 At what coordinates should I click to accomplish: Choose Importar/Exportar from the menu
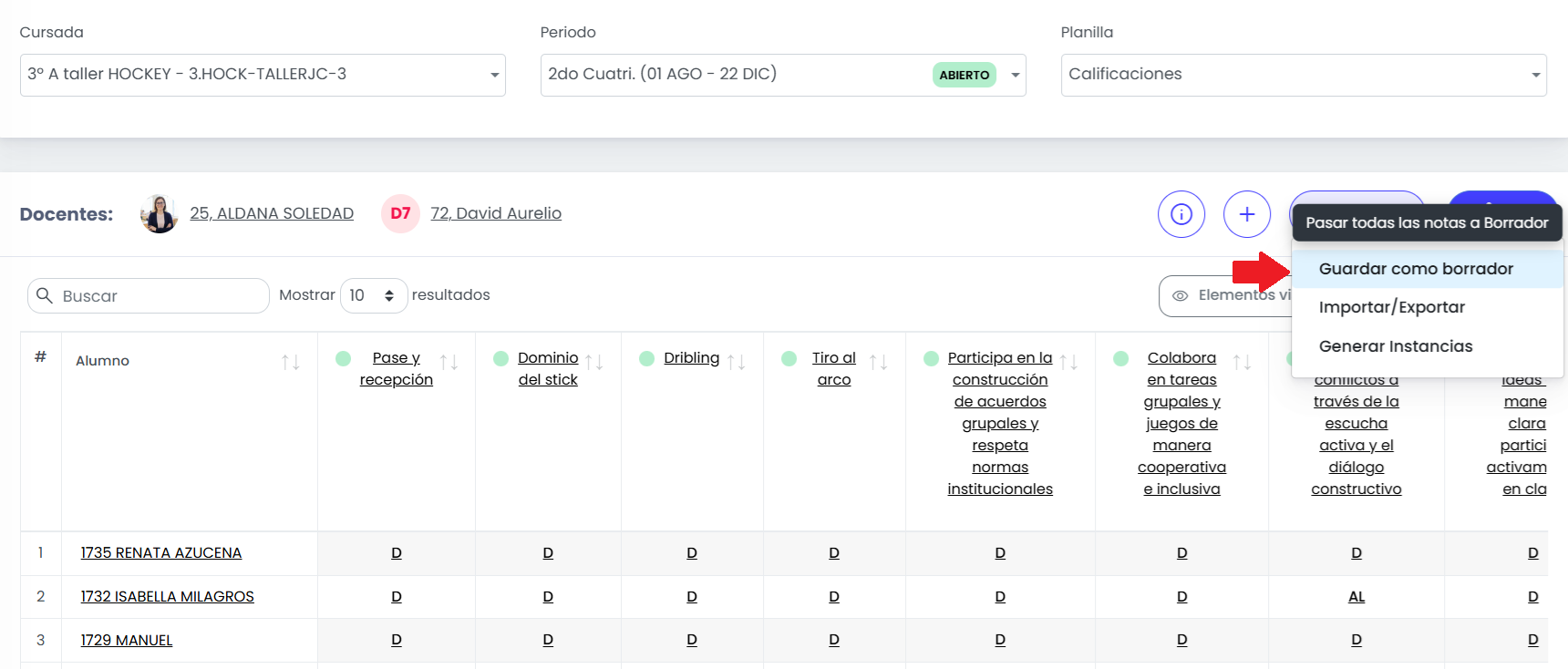(x=1428, y=307)
